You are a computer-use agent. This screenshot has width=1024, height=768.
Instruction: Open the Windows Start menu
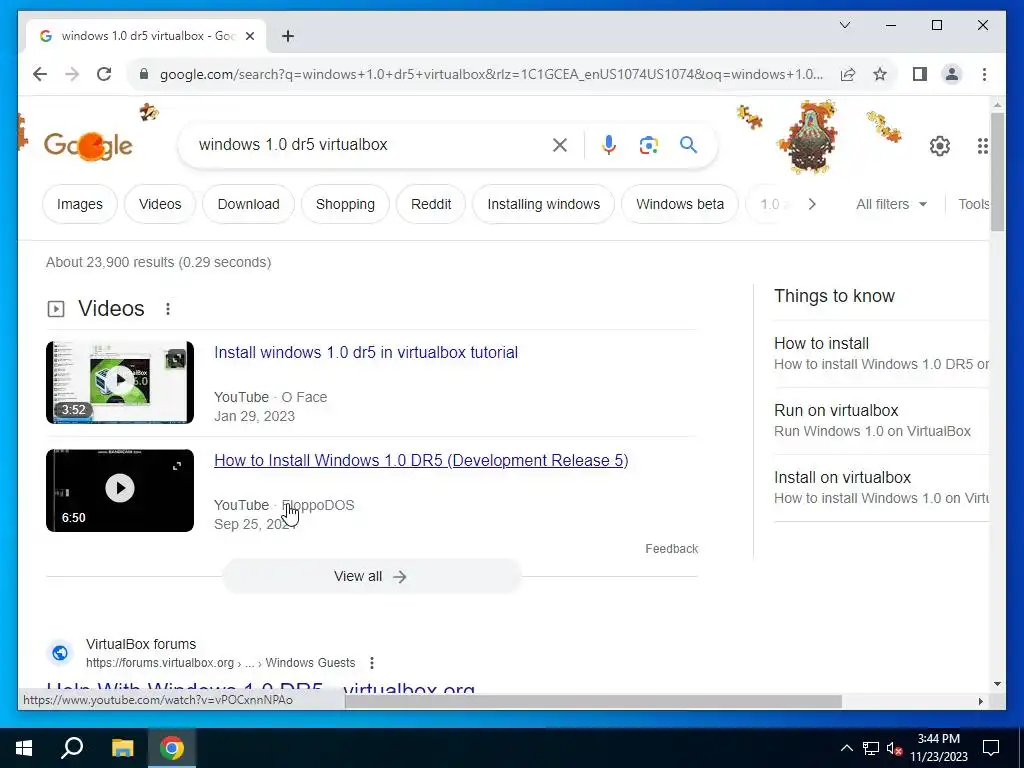24,748
